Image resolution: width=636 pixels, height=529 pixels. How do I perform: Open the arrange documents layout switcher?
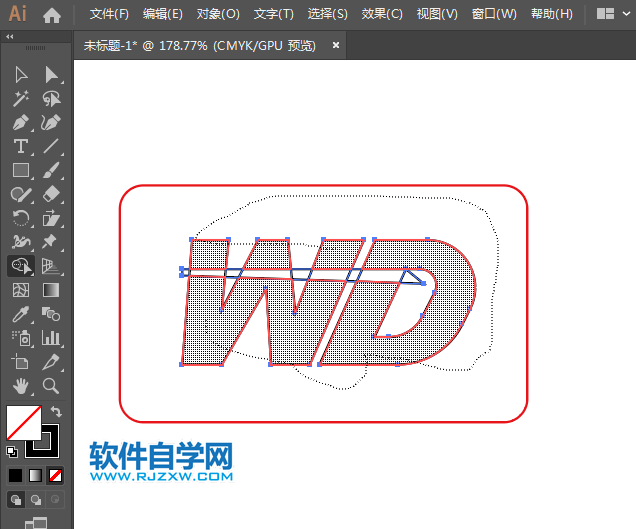click(605, 14)
